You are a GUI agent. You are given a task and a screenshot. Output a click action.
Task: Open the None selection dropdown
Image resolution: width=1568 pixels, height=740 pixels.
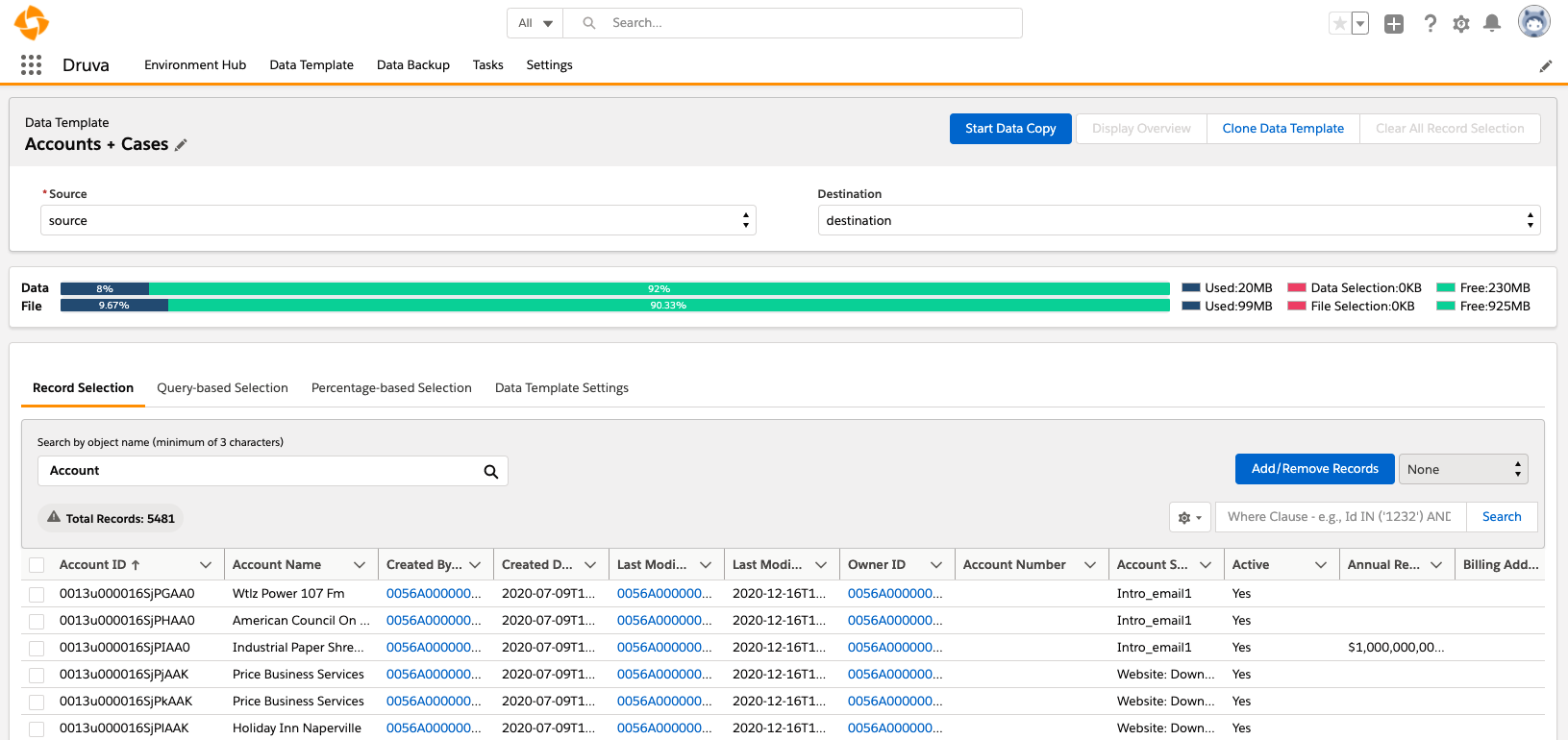1463,469
